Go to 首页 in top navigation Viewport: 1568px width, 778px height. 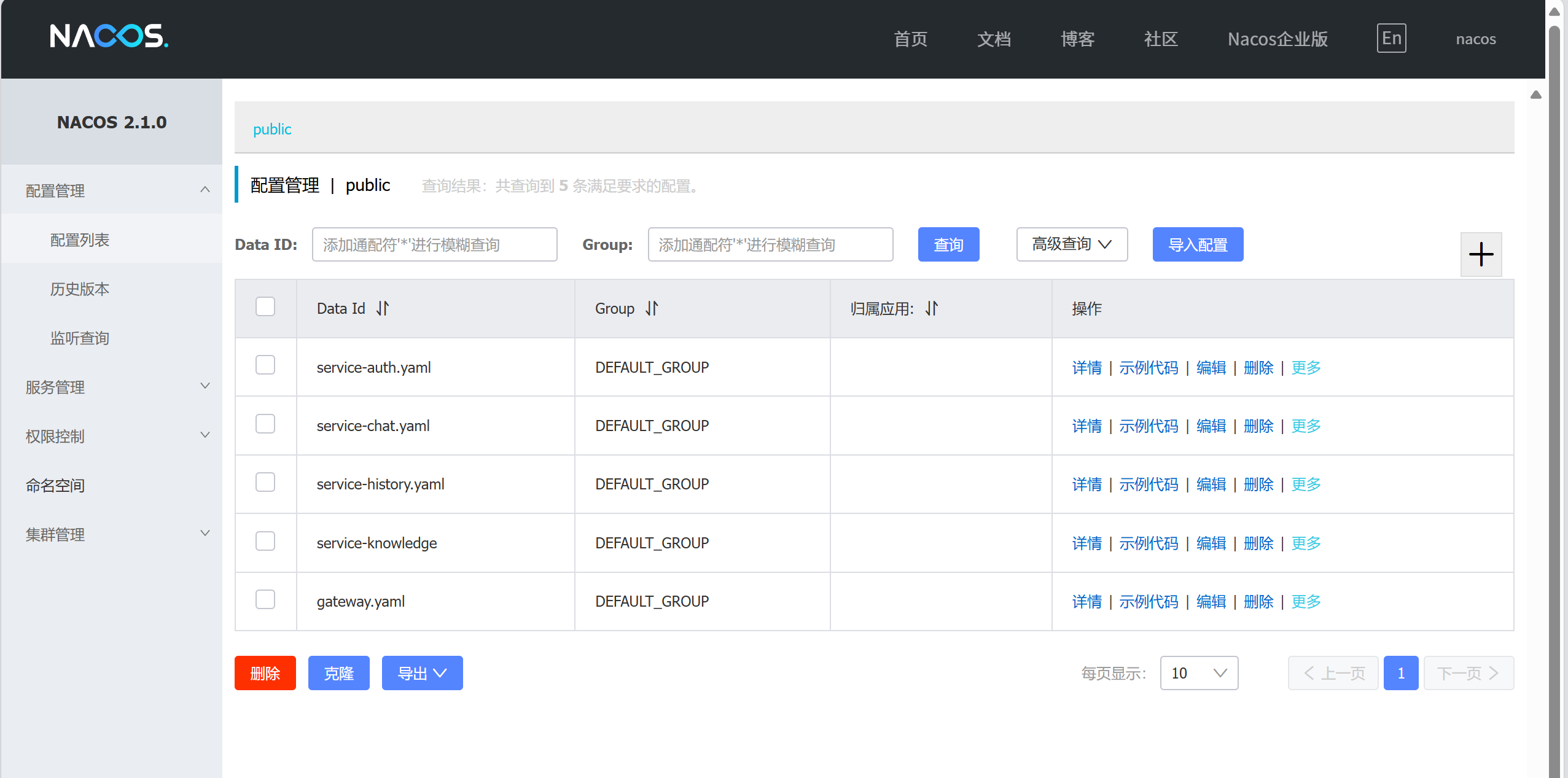tap(910, 39)
